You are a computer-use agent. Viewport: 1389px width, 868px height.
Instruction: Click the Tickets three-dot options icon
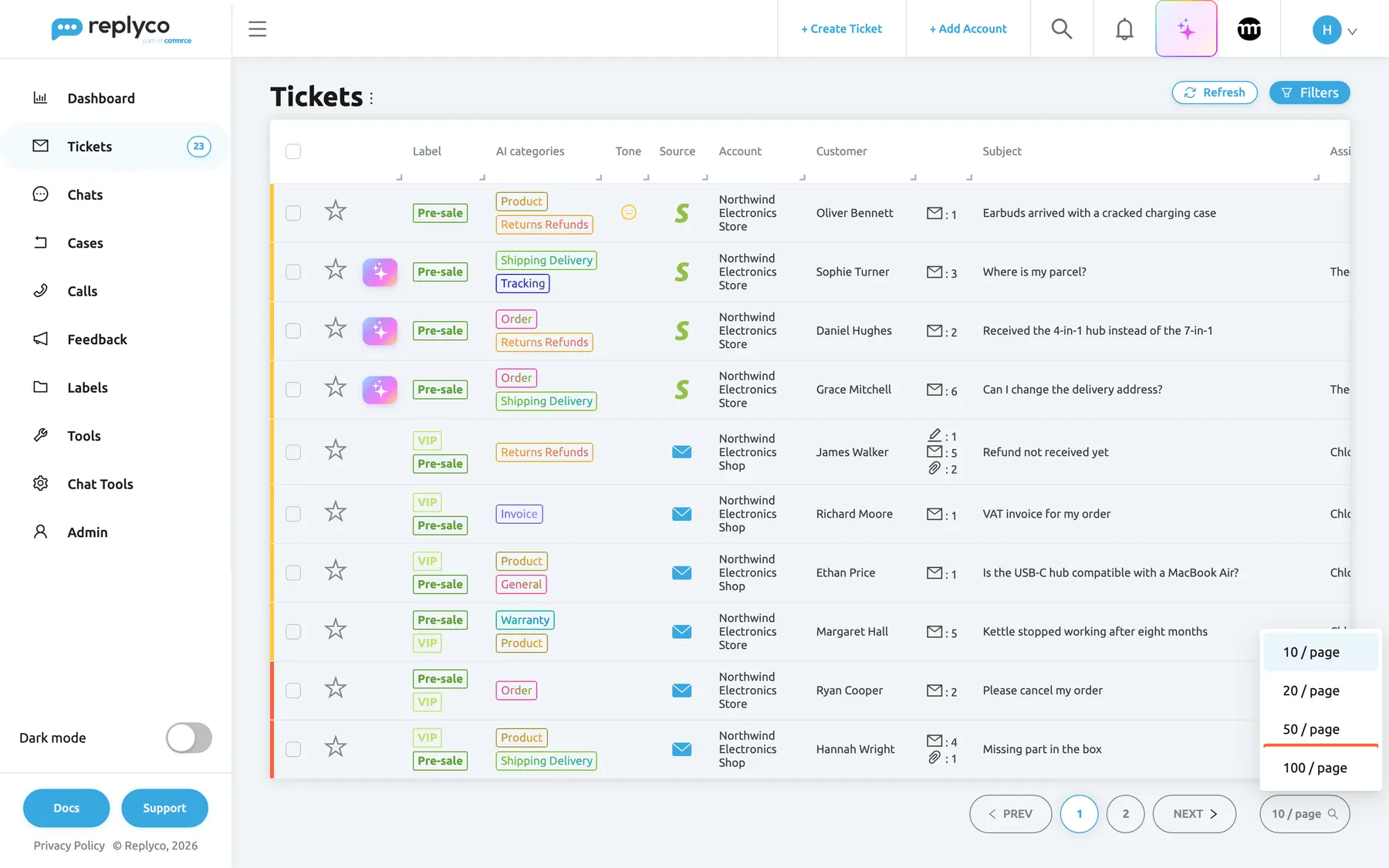point(371,98)
